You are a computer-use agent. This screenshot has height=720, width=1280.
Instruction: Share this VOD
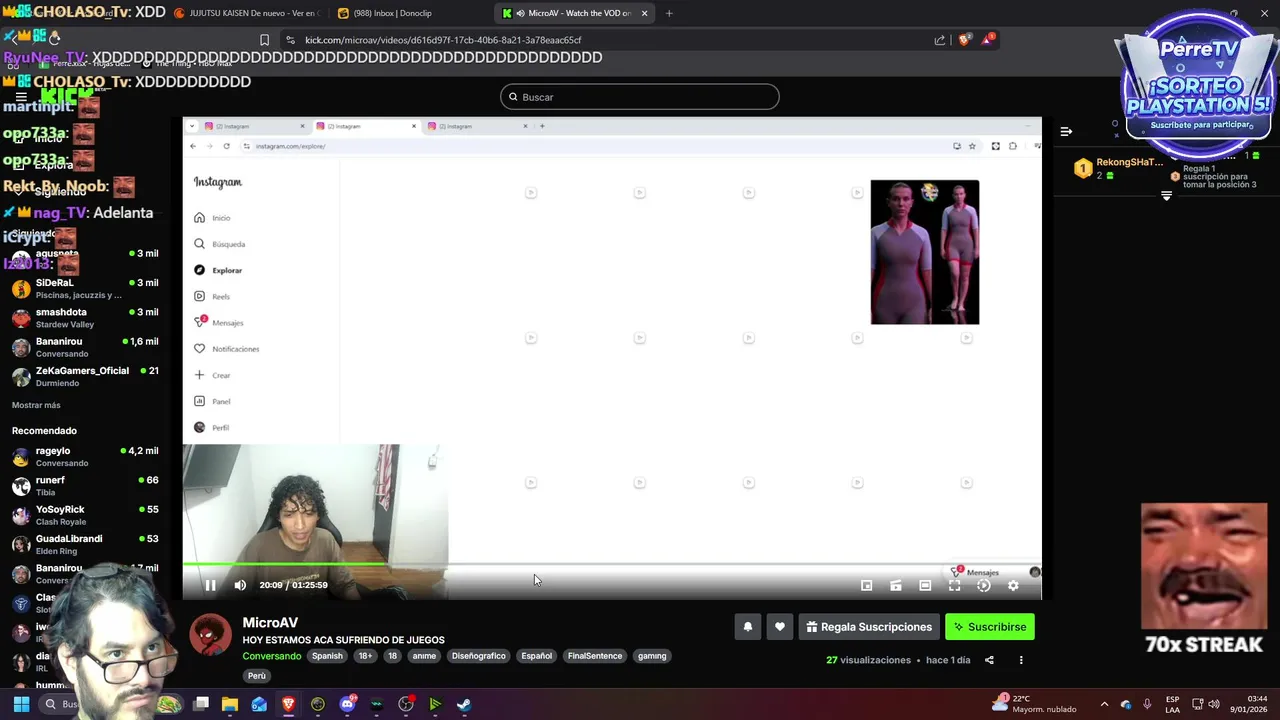[x=989, y=660]
